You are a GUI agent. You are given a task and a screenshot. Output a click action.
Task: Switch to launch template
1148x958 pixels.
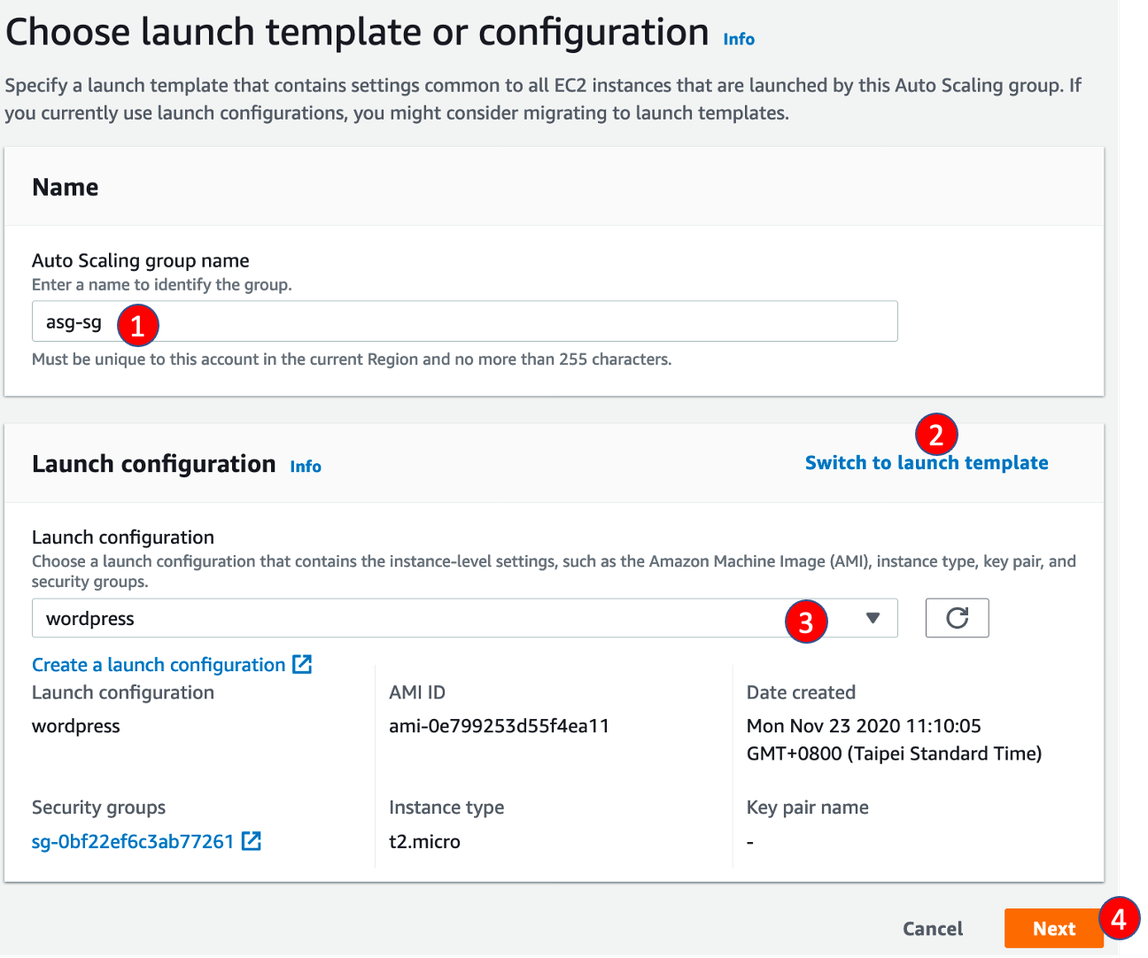click(926, 463)
